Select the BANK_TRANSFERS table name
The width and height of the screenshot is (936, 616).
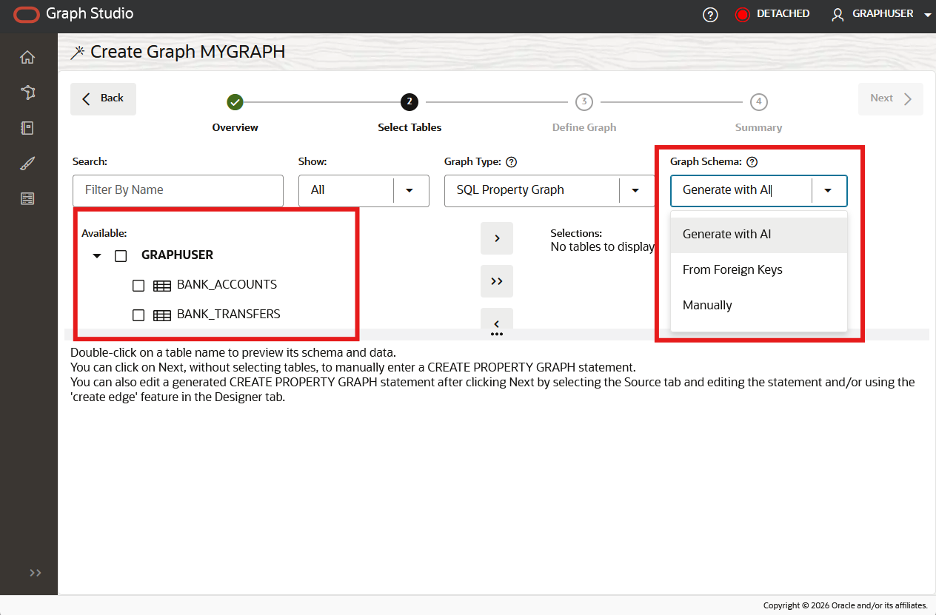pyautogui.click(x=229, y=314)
